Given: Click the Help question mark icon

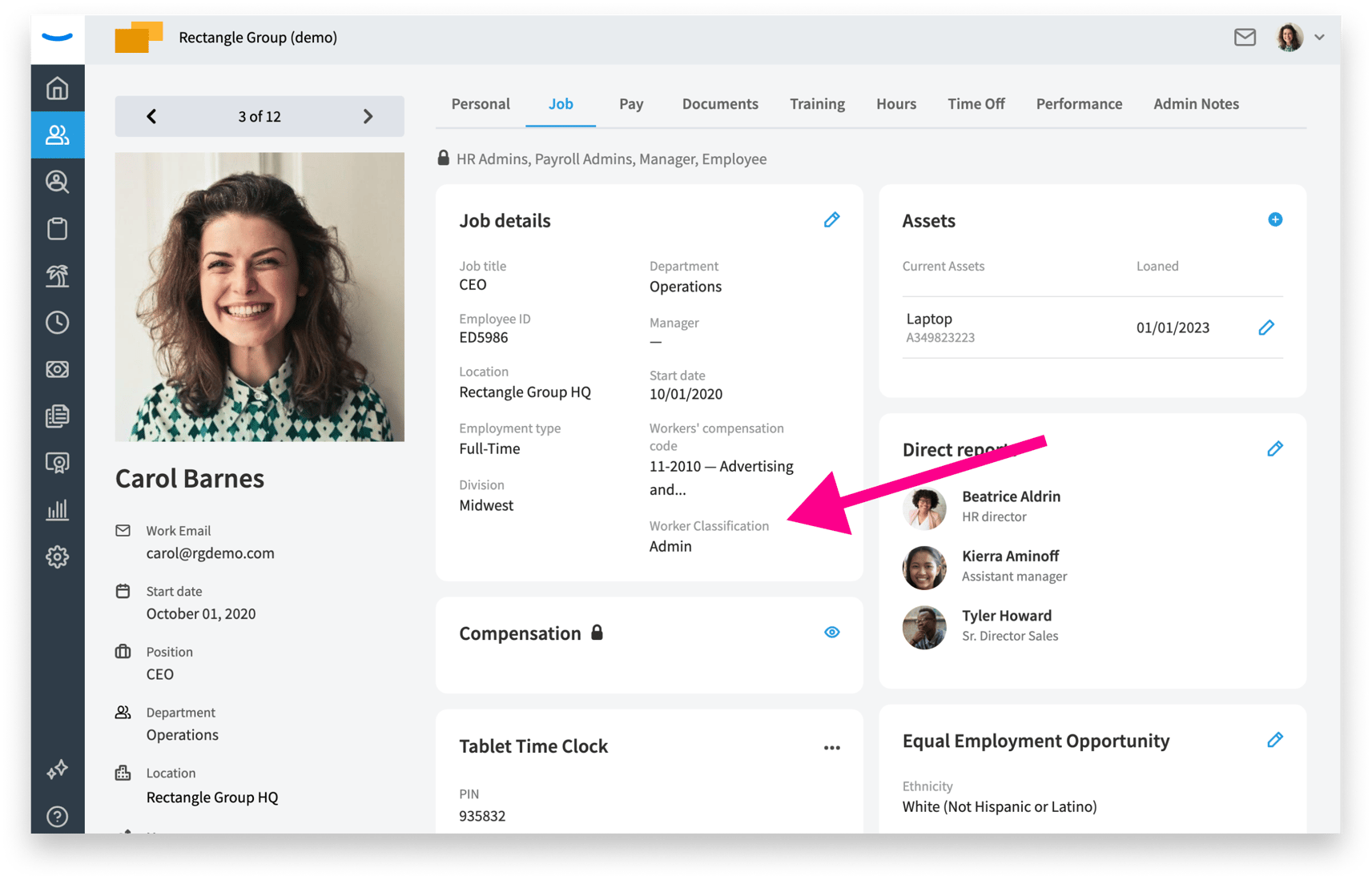Looking at the screenshot, I should click(x=58, y=816).
